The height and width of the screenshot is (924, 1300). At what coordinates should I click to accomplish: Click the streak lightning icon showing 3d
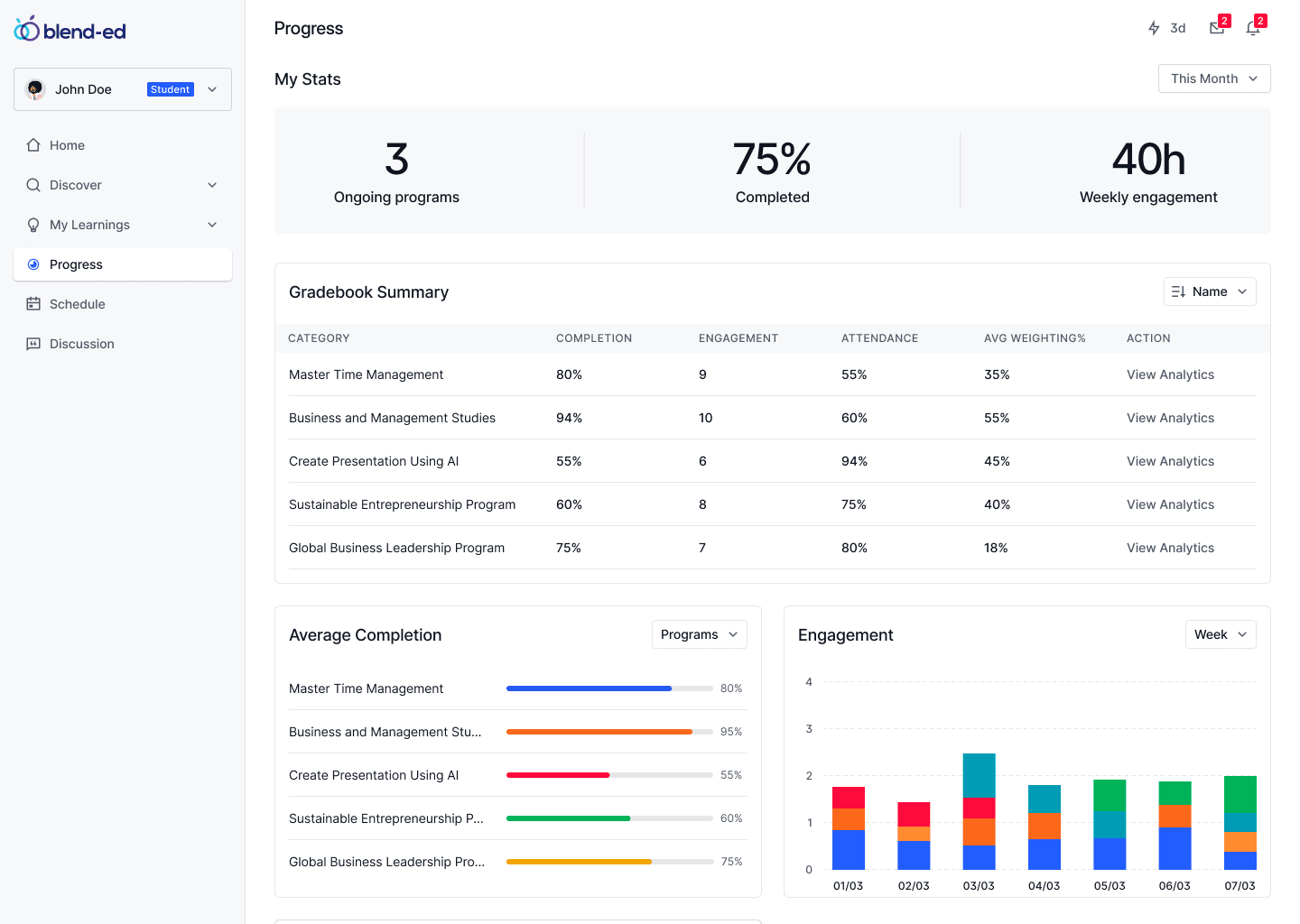[x=1154, y=27]
